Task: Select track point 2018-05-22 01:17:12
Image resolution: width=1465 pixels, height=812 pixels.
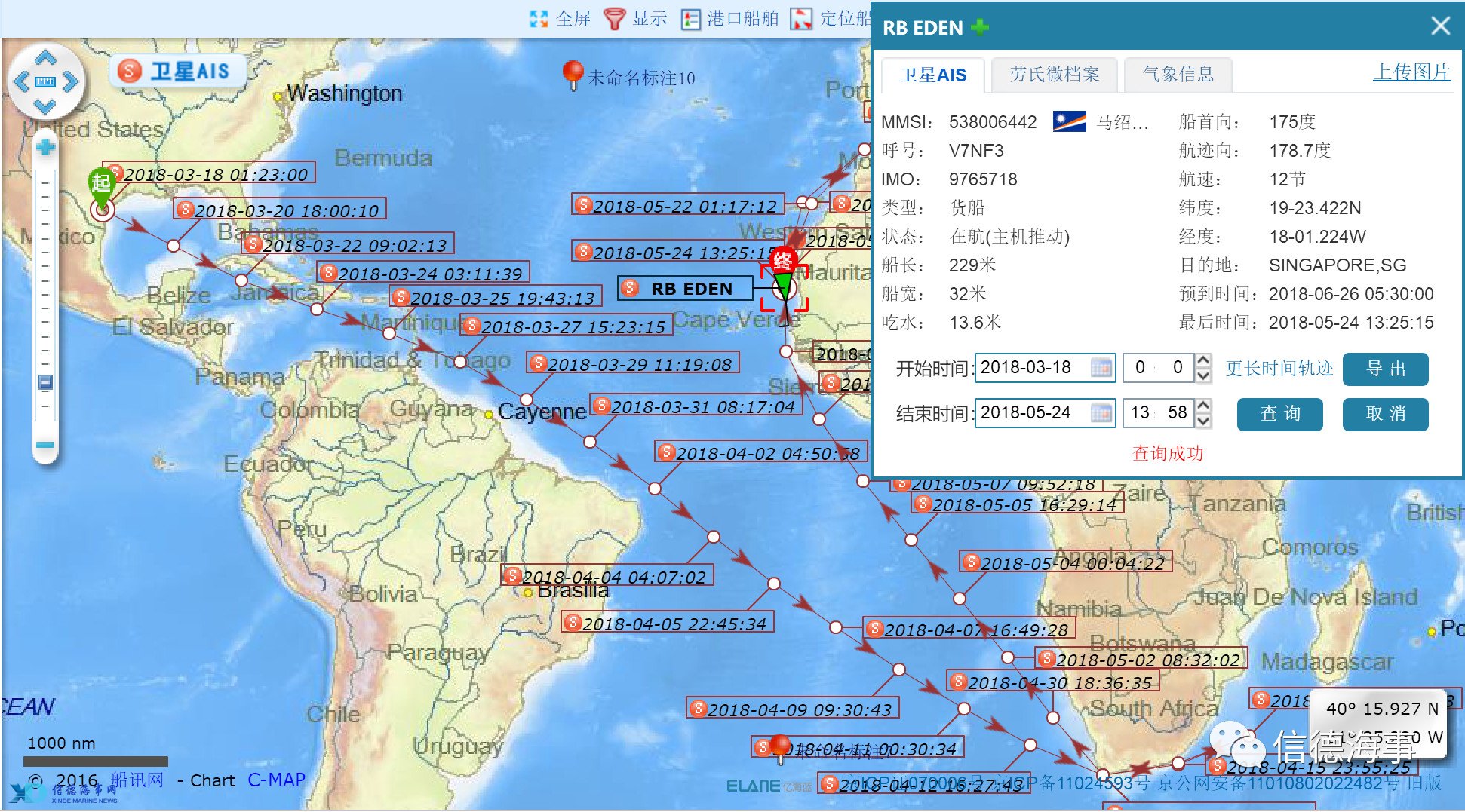Action: [678, 205]
